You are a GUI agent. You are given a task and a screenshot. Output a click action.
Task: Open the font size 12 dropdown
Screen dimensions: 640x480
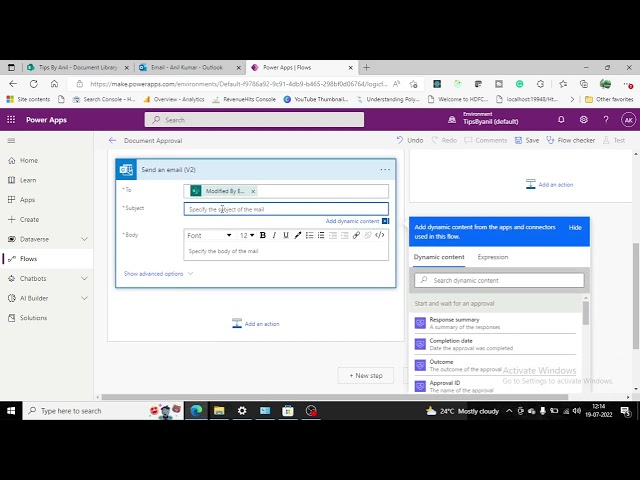[x=247, y=235]
